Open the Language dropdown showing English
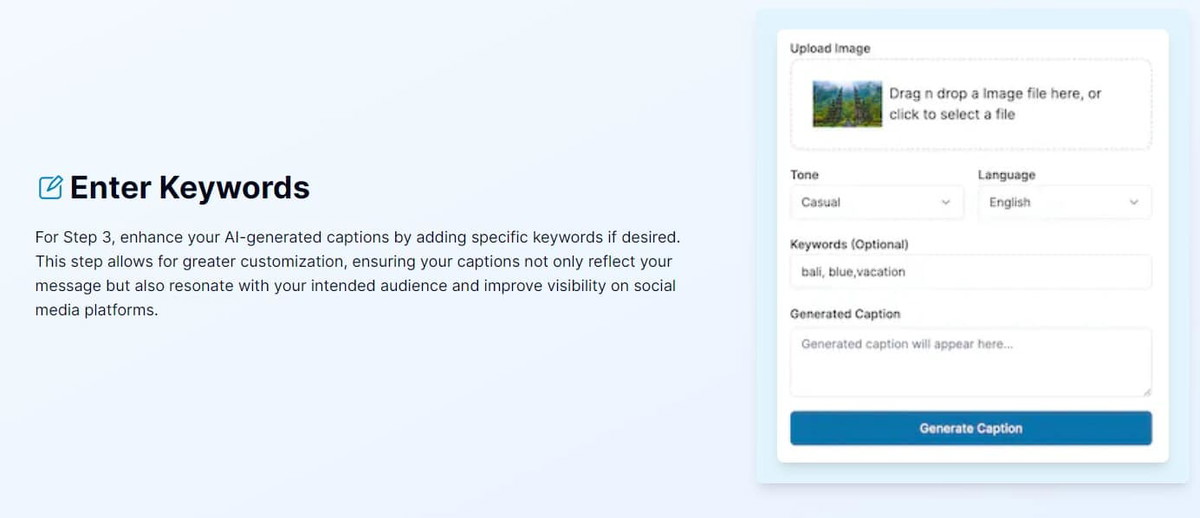Viewport: 1200px width, 518px height. click(x=1064, y=202)
